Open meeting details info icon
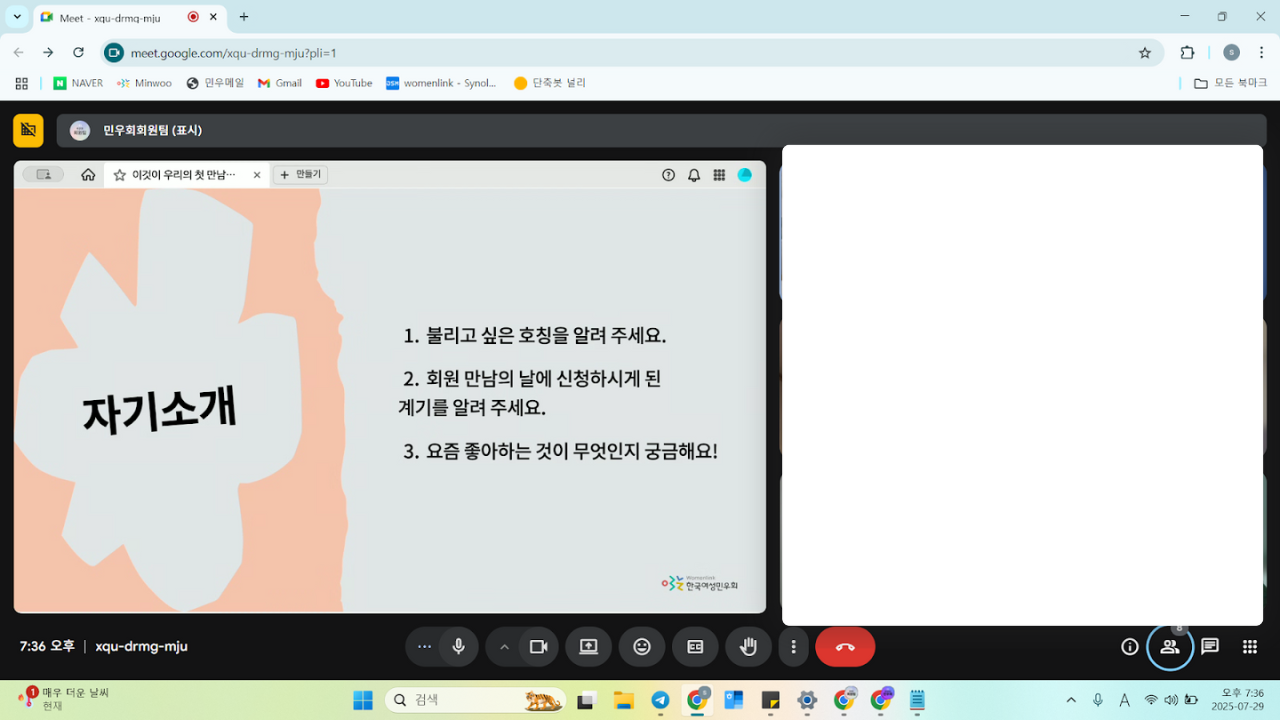 pos(1130,647)
